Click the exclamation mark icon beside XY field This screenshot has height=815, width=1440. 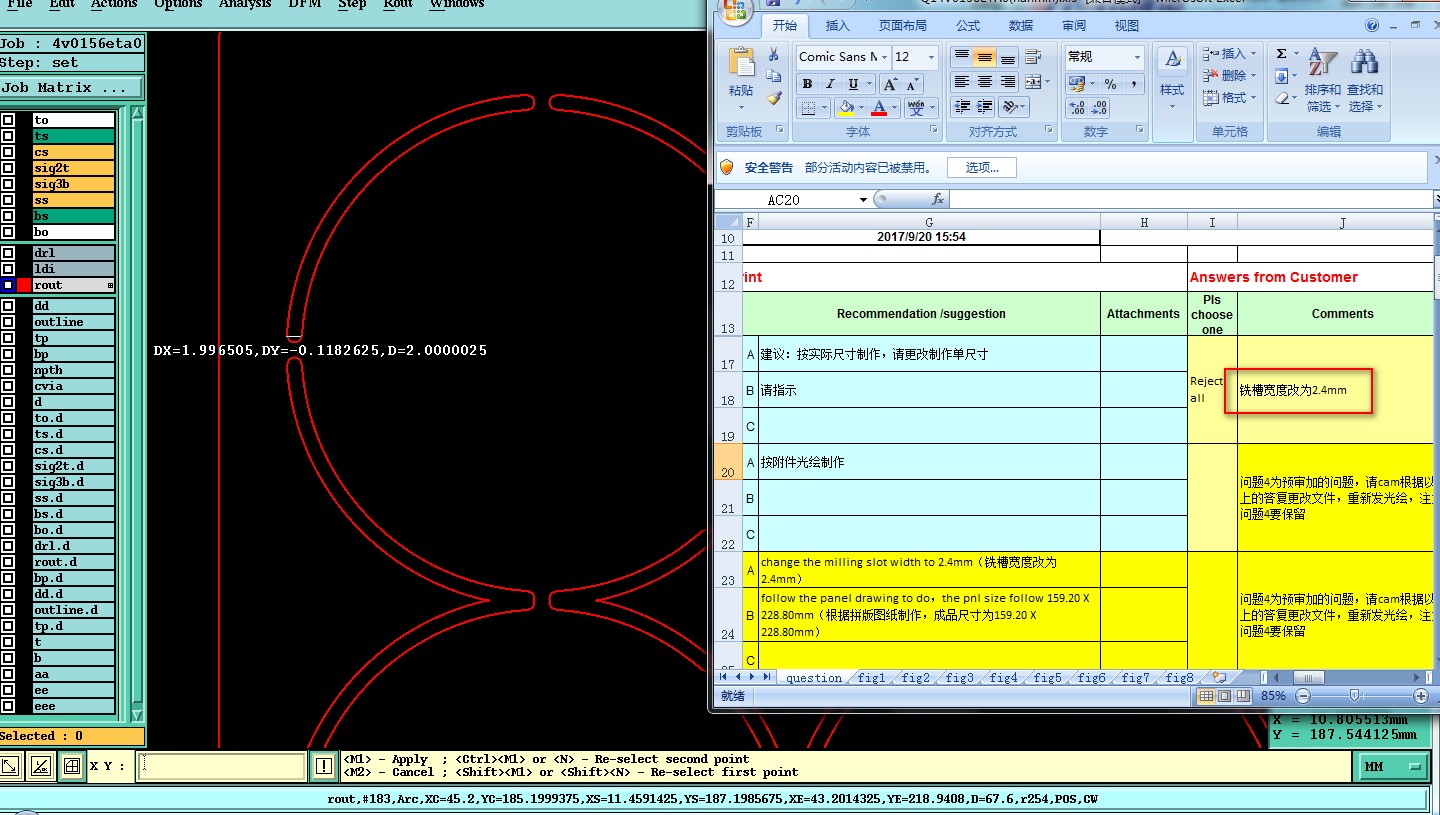point(324,766)
